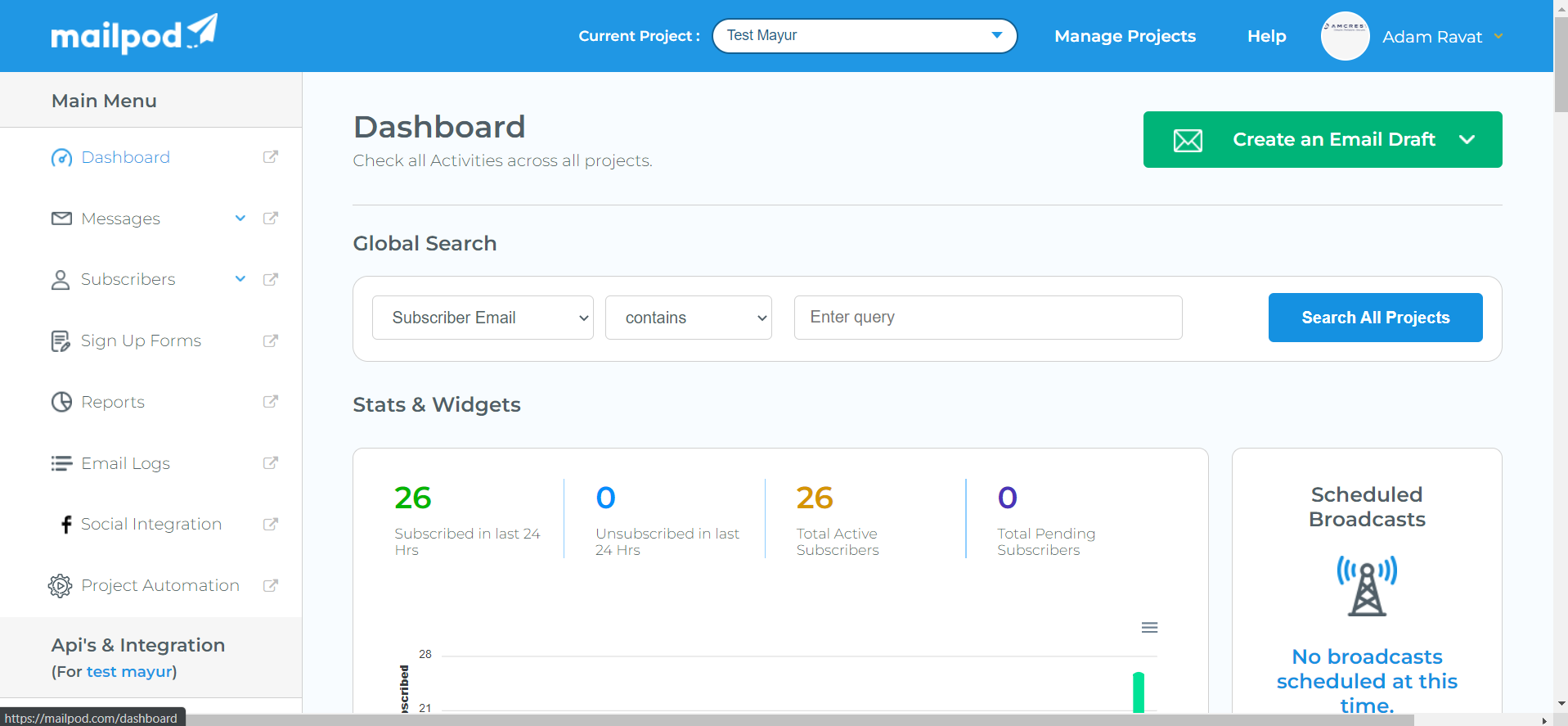Click Help in the top navigation
This screenshot has height=726, width=1568.
click(1266, 36)
